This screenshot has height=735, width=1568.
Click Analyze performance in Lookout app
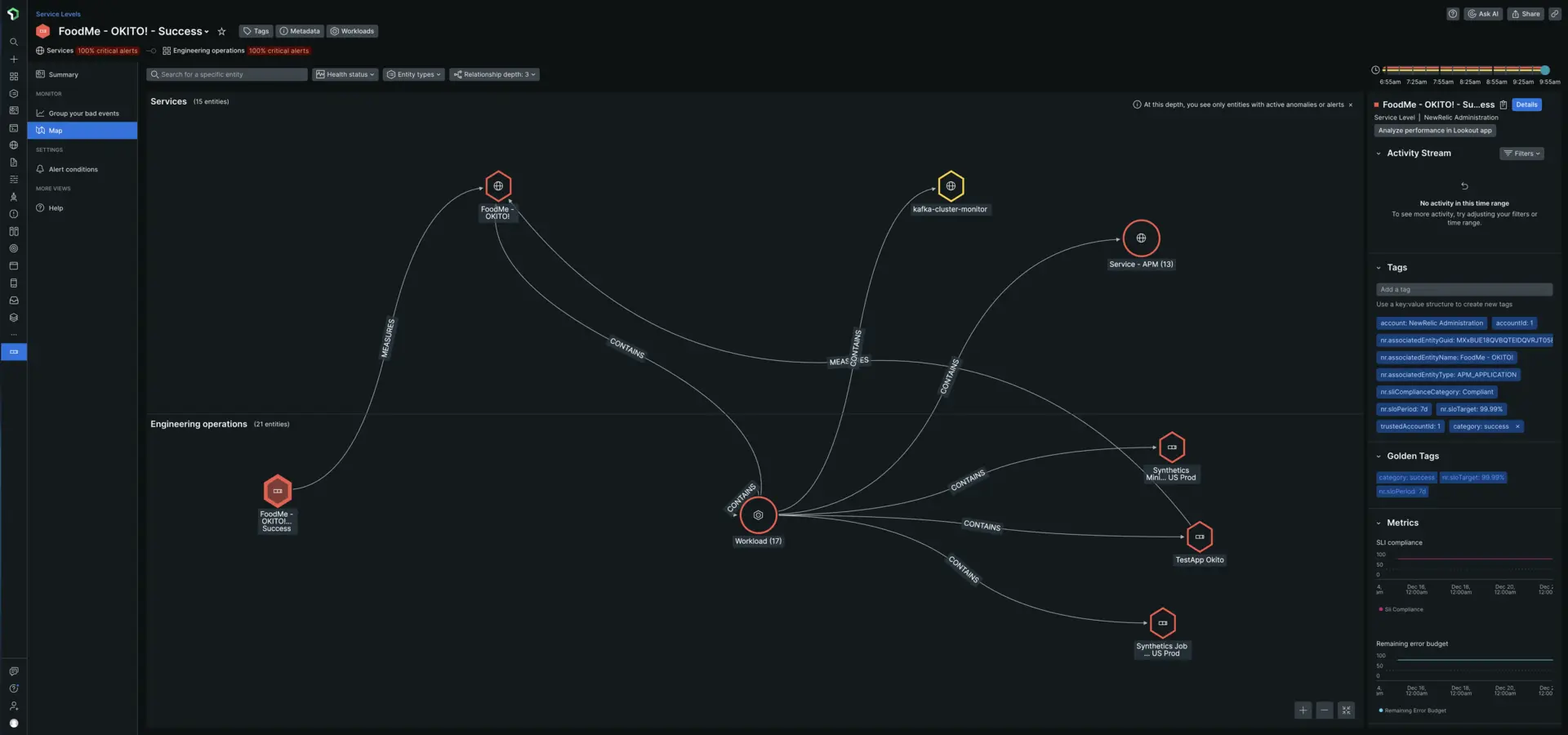pos(1434,131)
